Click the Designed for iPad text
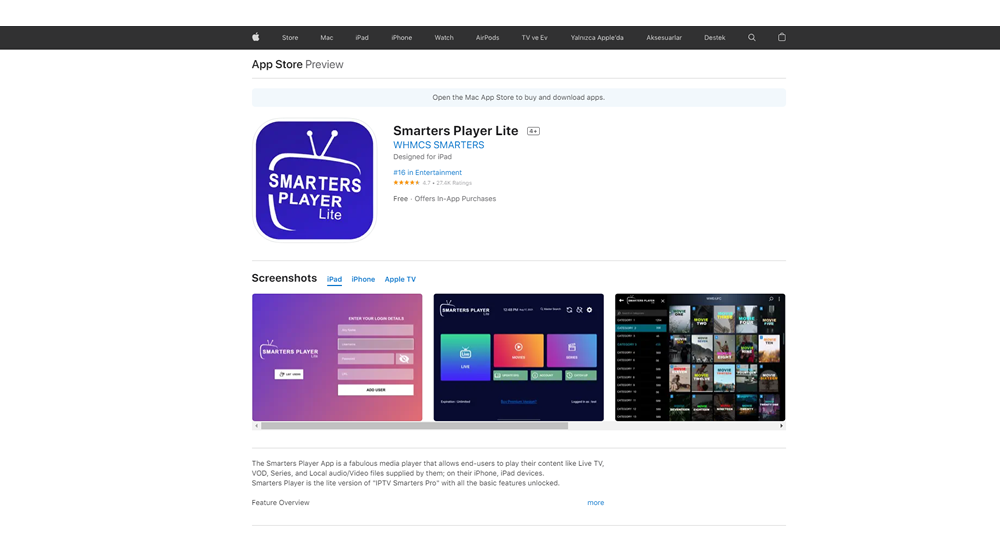 422,157
